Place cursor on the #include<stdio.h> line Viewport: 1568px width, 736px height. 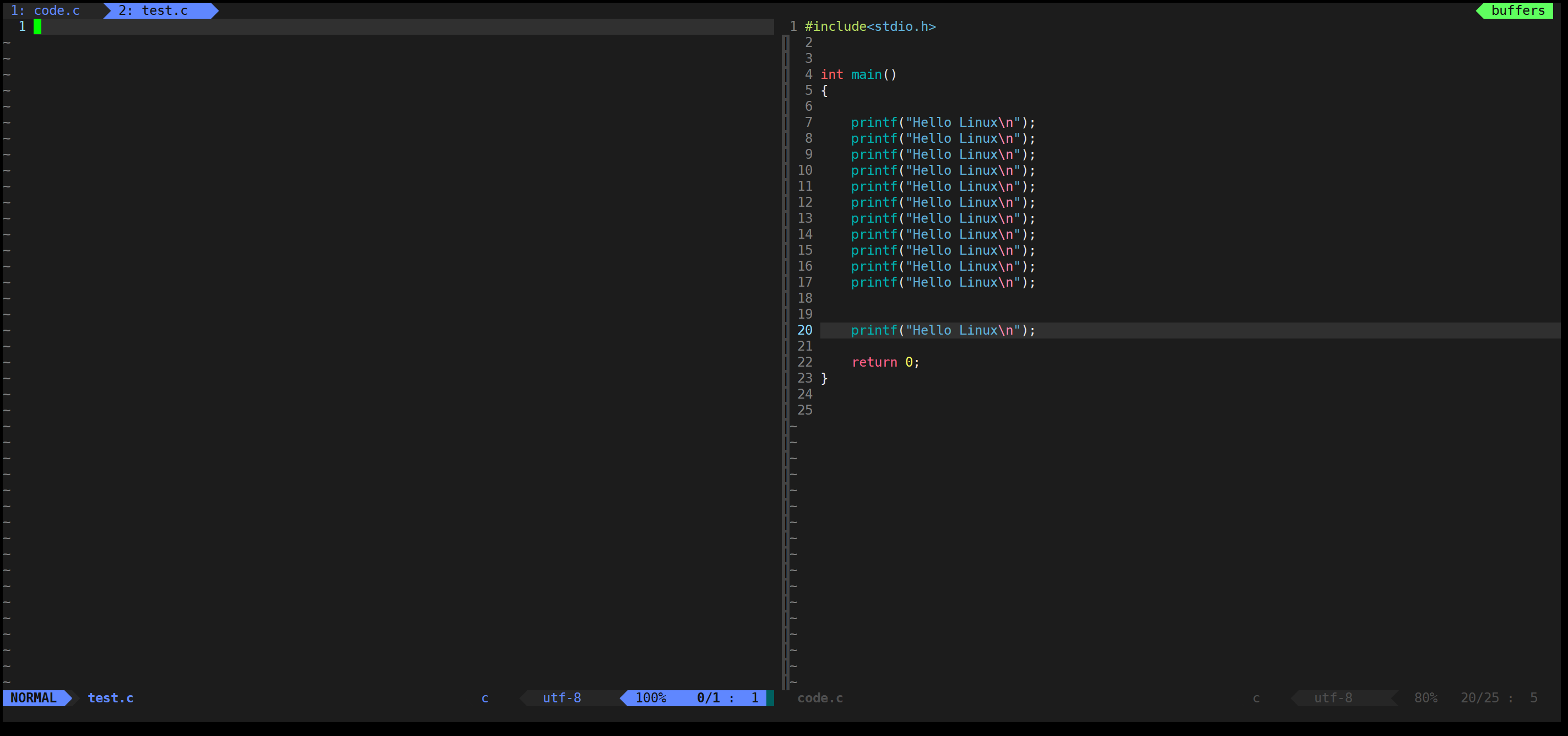(870, 26)
